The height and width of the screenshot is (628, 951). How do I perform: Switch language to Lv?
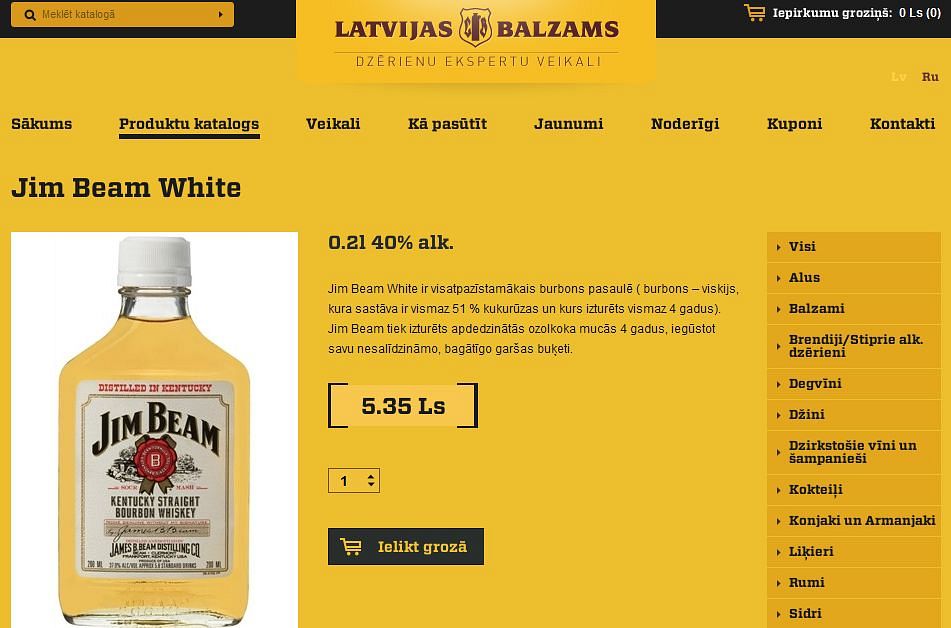point(899,76)
